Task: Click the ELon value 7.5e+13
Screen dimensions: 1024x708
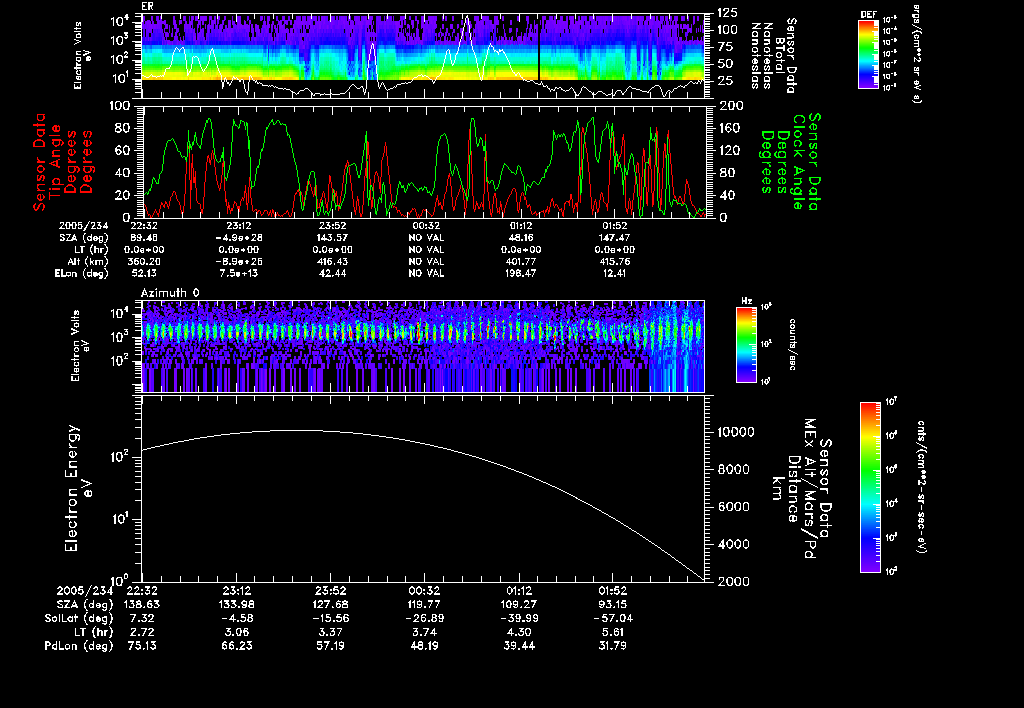Action: (239, 274)
